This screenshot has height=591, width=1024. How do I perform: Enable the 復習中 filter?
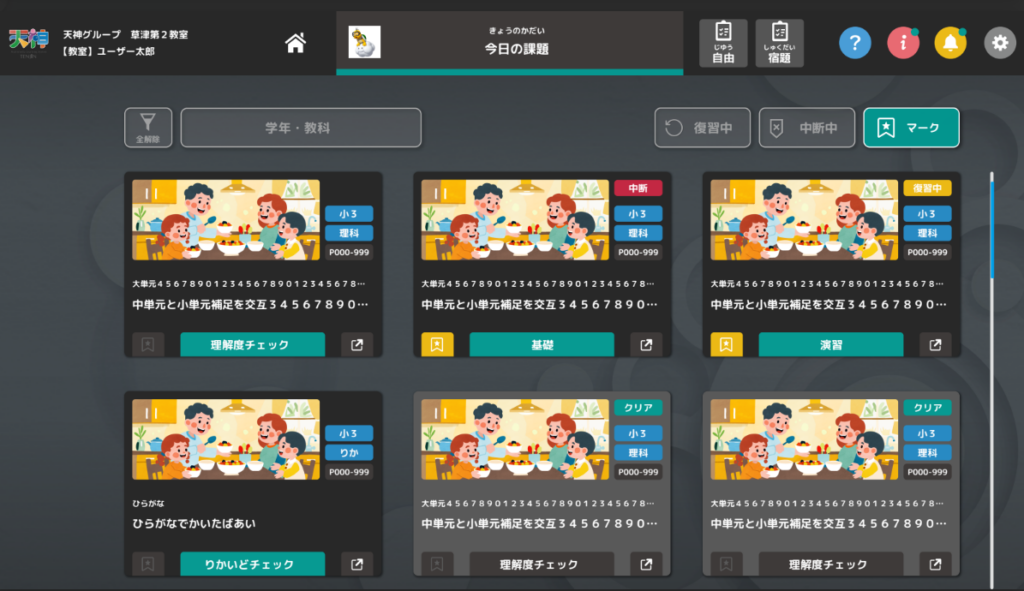[700, 127]
